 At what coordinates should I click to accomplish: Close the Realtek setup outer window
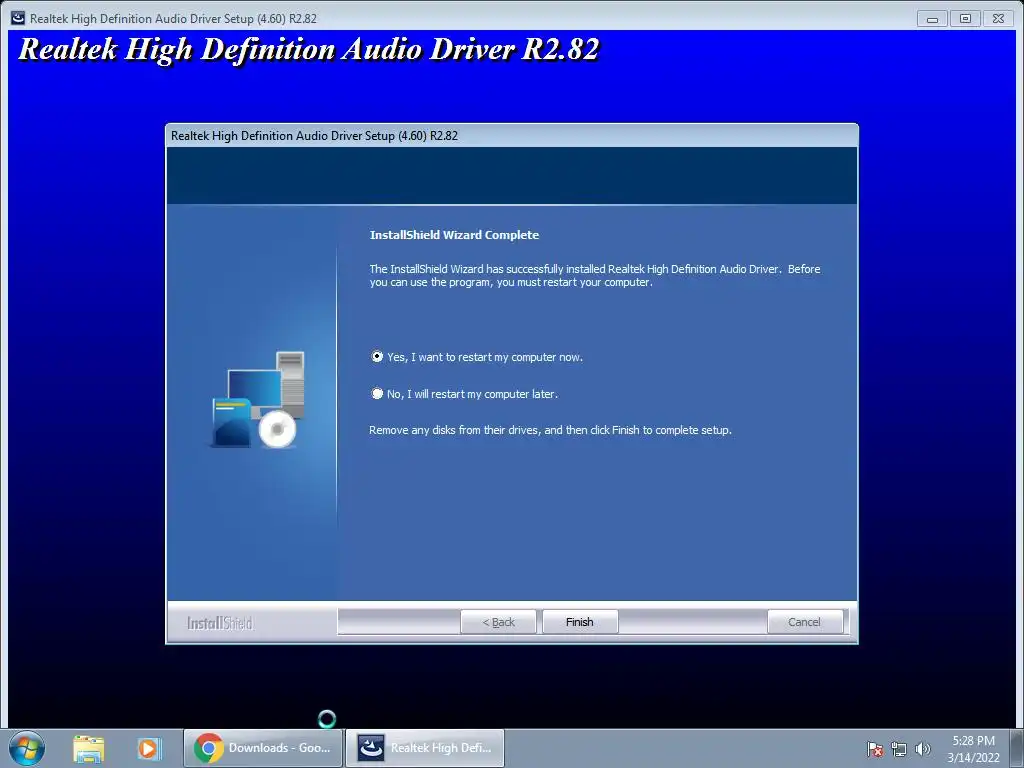999,19
